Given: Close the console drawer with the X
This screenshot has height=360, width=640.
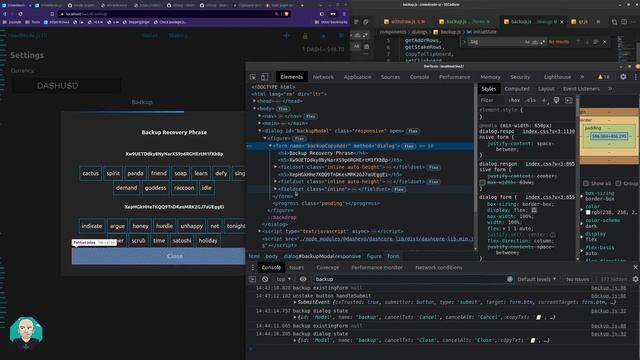Looking at the screenshot, I should pos(635,267).
